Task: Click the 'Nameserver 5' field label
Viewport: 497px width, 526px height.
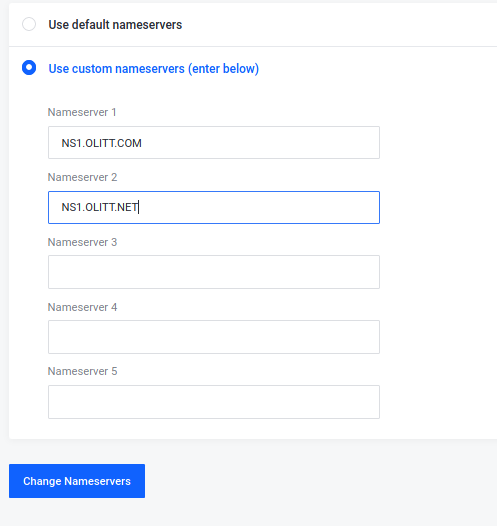Action: pos(82,371)
